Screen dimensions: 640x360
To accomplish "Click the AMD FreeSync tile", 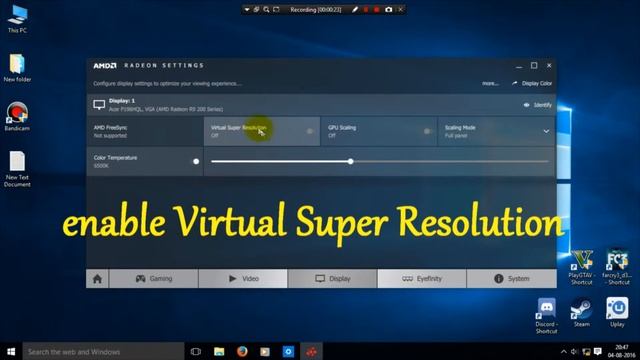I will 145,131.
